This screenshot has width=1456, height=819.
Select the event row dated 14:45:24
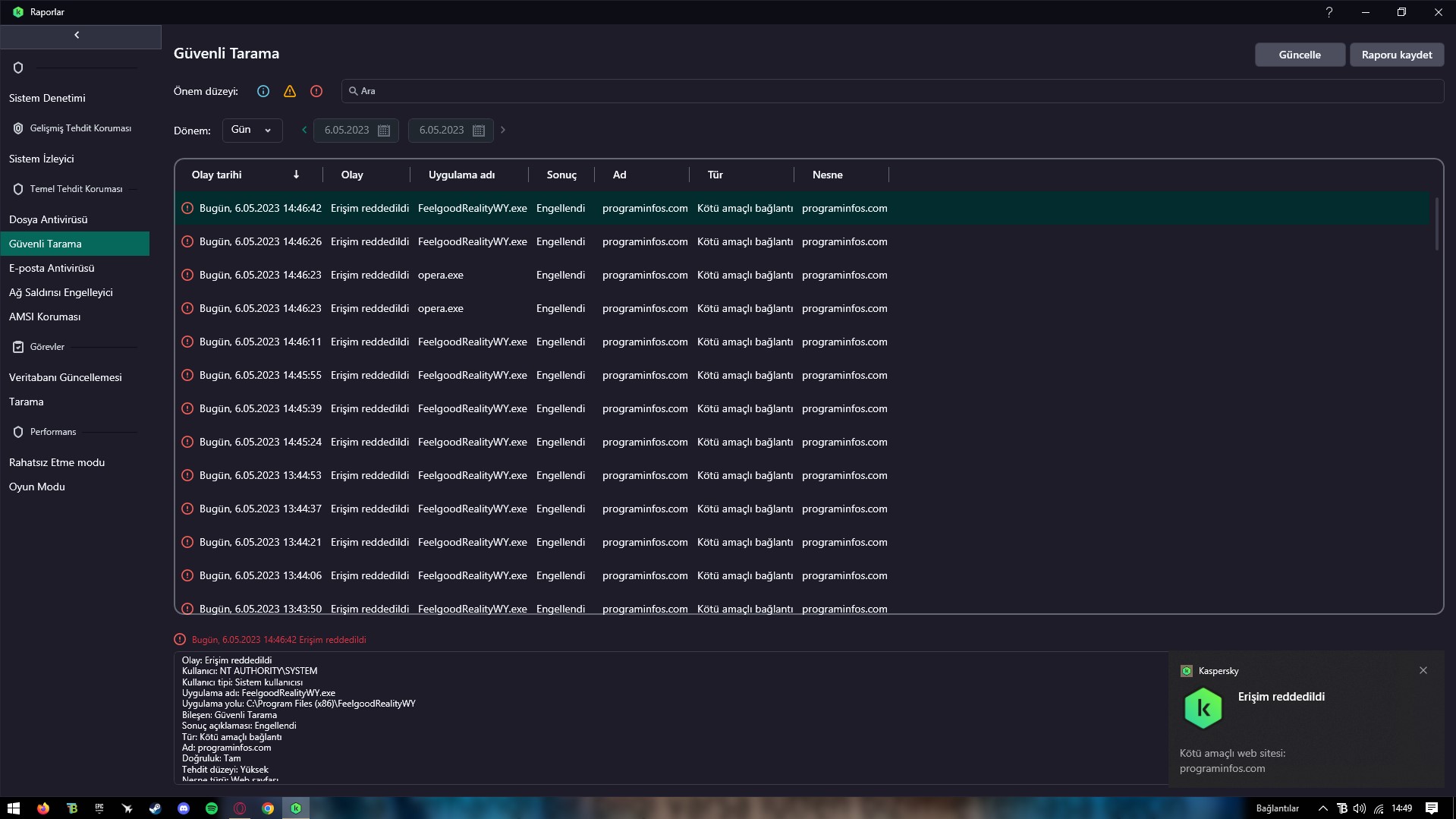pos(803,442)
